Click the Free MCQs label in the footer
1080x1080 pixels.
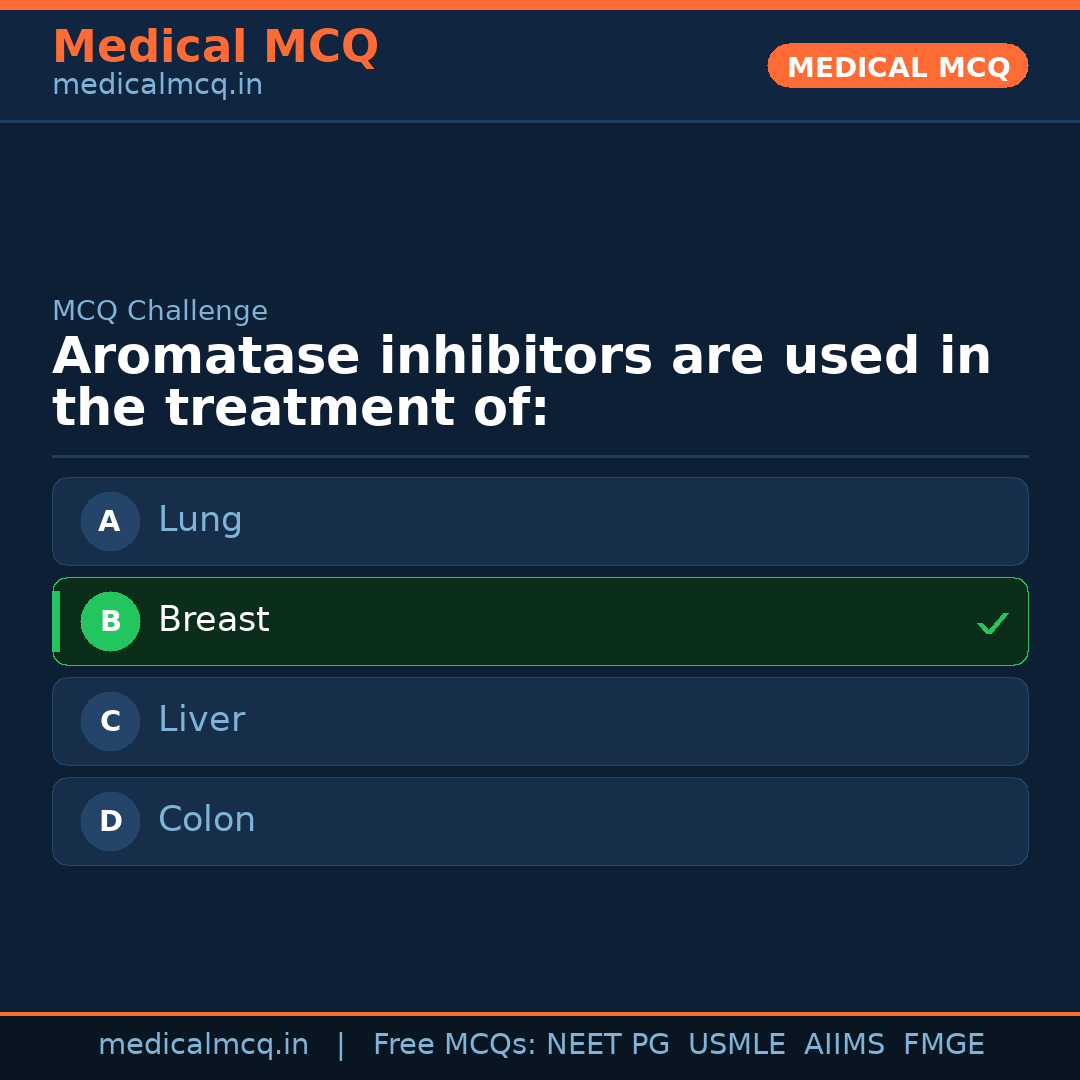(454, 1045)
